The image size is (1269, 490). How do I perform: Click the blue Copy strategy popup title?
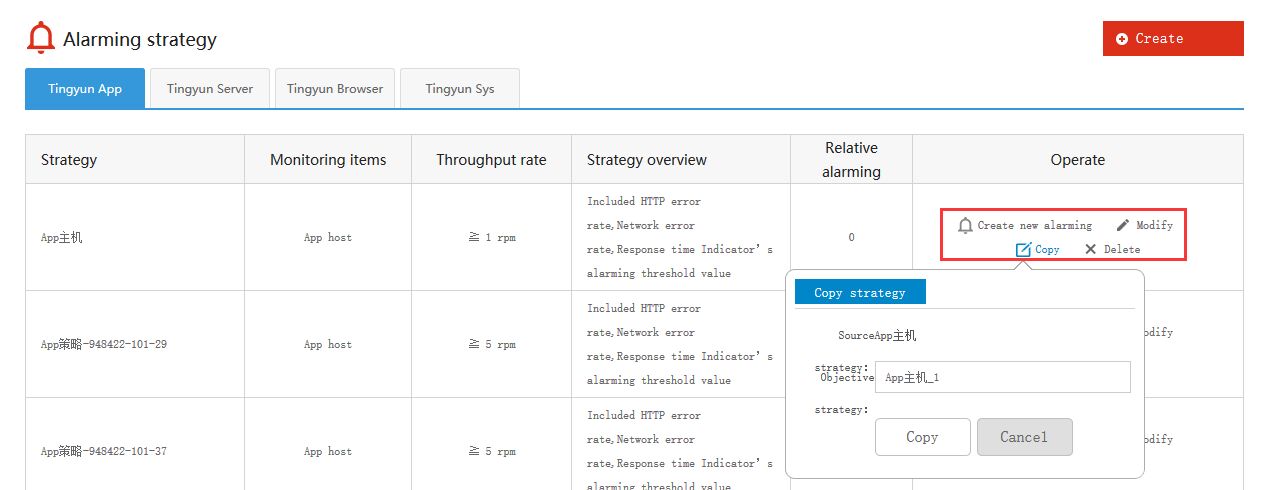860,293
